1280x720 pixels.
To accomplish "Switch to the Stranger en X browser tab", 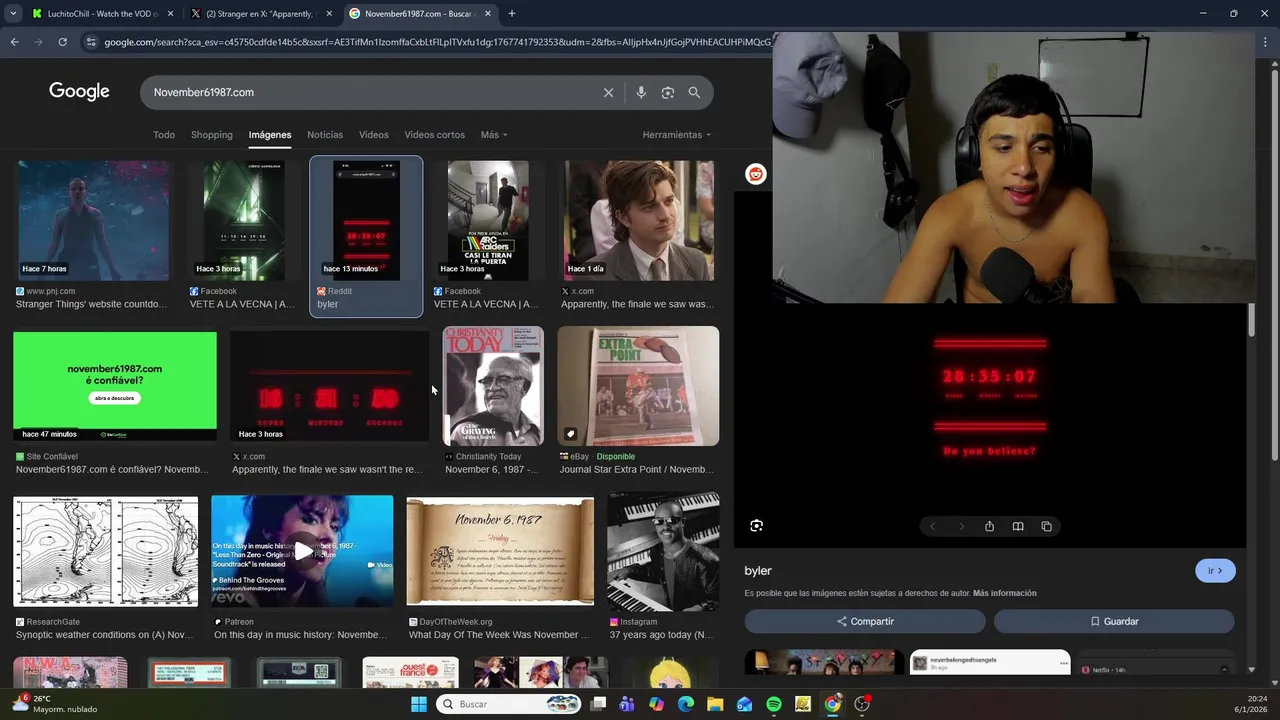I will [260, 14].
